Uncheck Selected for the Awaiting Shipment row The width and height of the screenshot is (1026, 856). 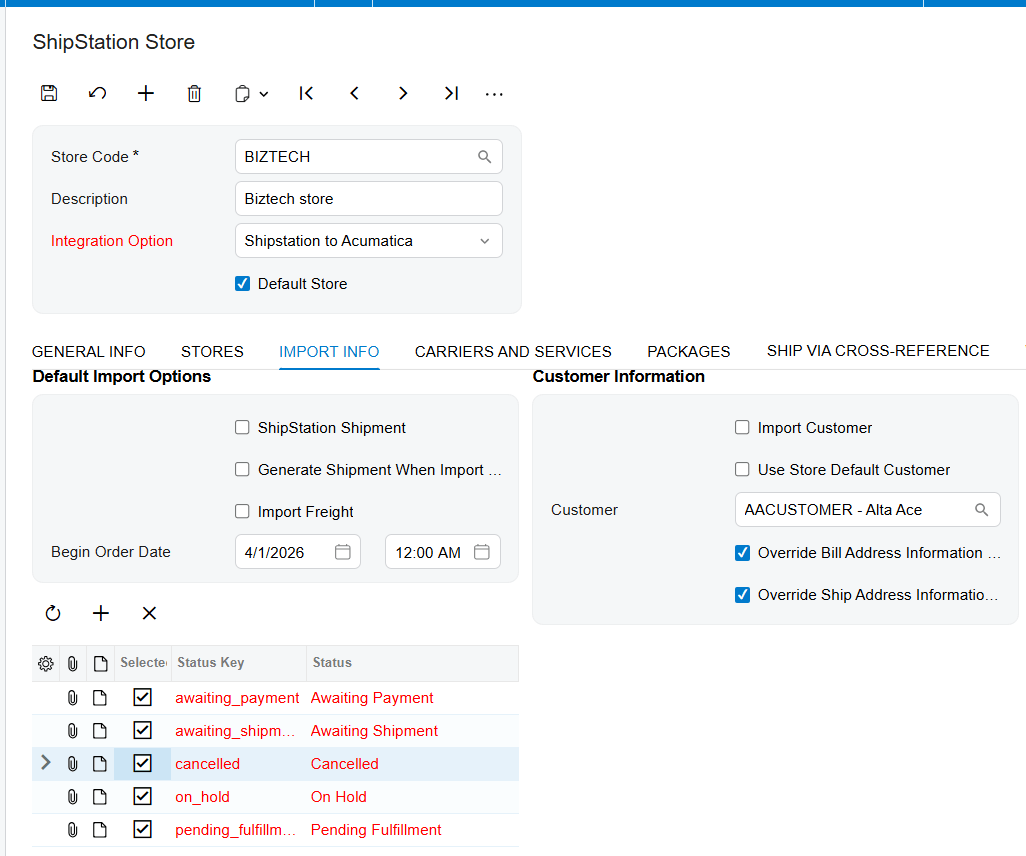[x=143, y=730]
